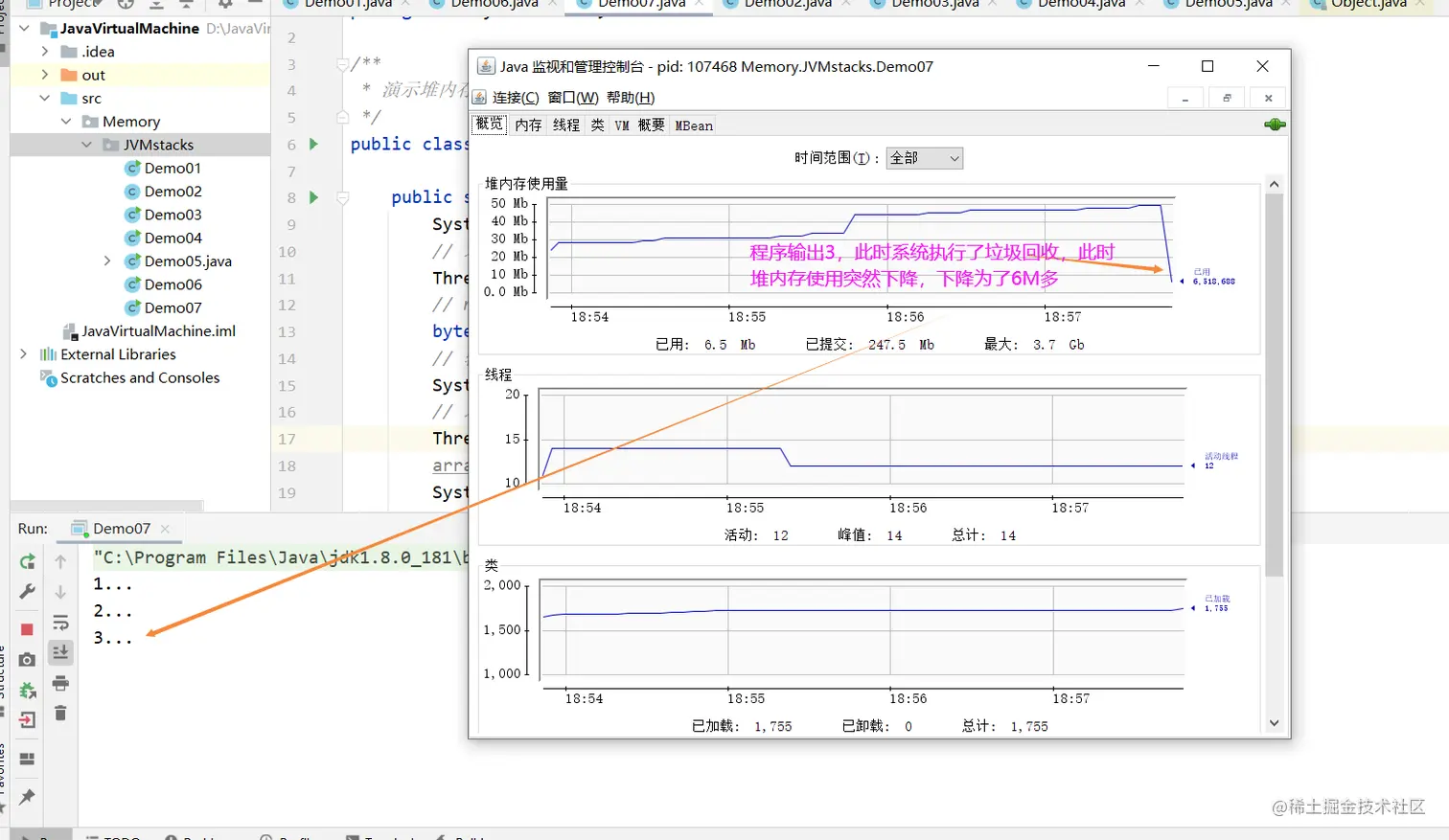This screenshot has width=1449, height=840.
Task: Switch to the VM 概要 tab
Action: tap(639, 125)
